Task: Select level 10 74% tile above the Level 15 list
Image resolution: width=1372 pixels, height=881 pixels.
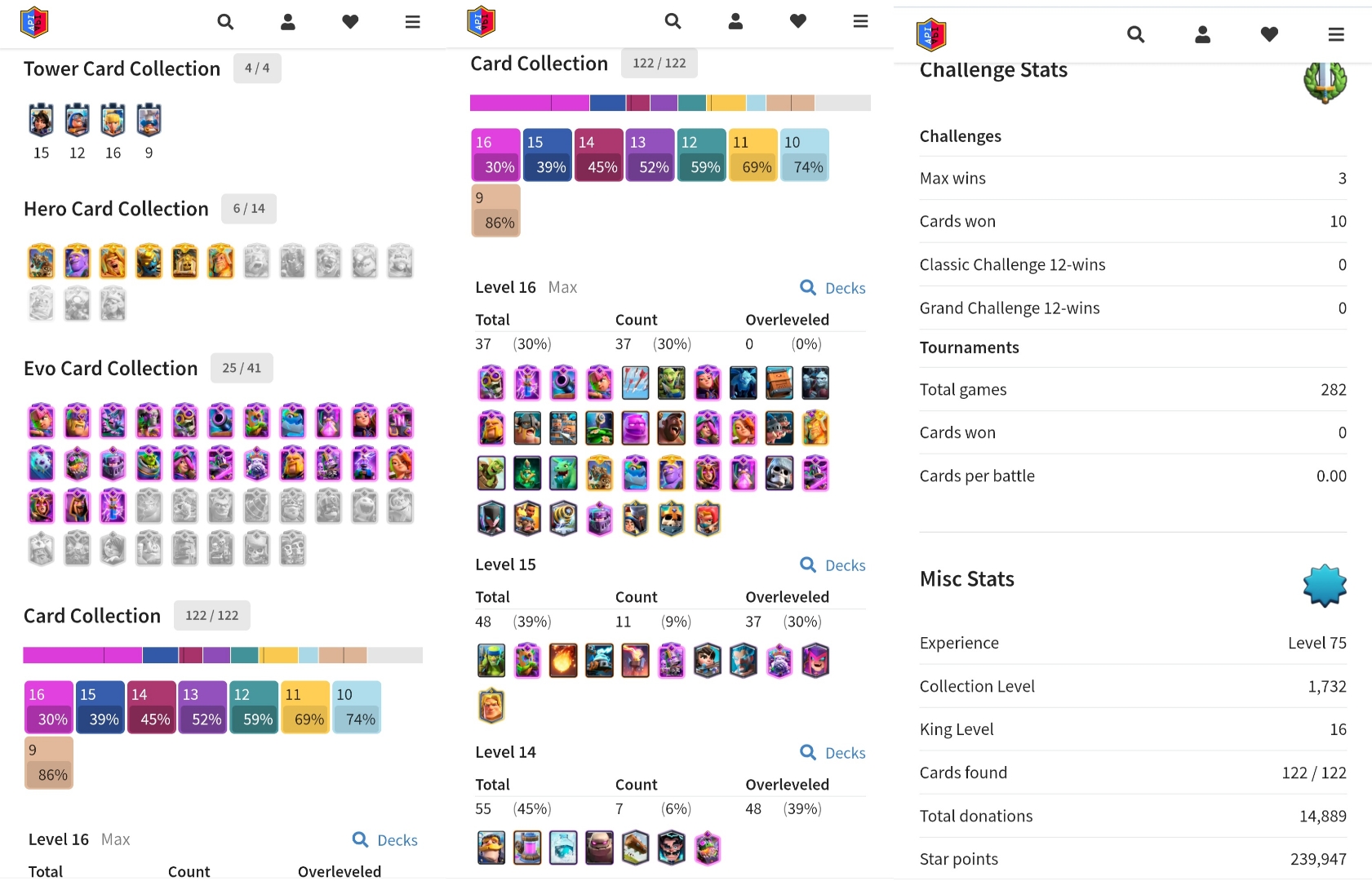Action: click(805, 155)
